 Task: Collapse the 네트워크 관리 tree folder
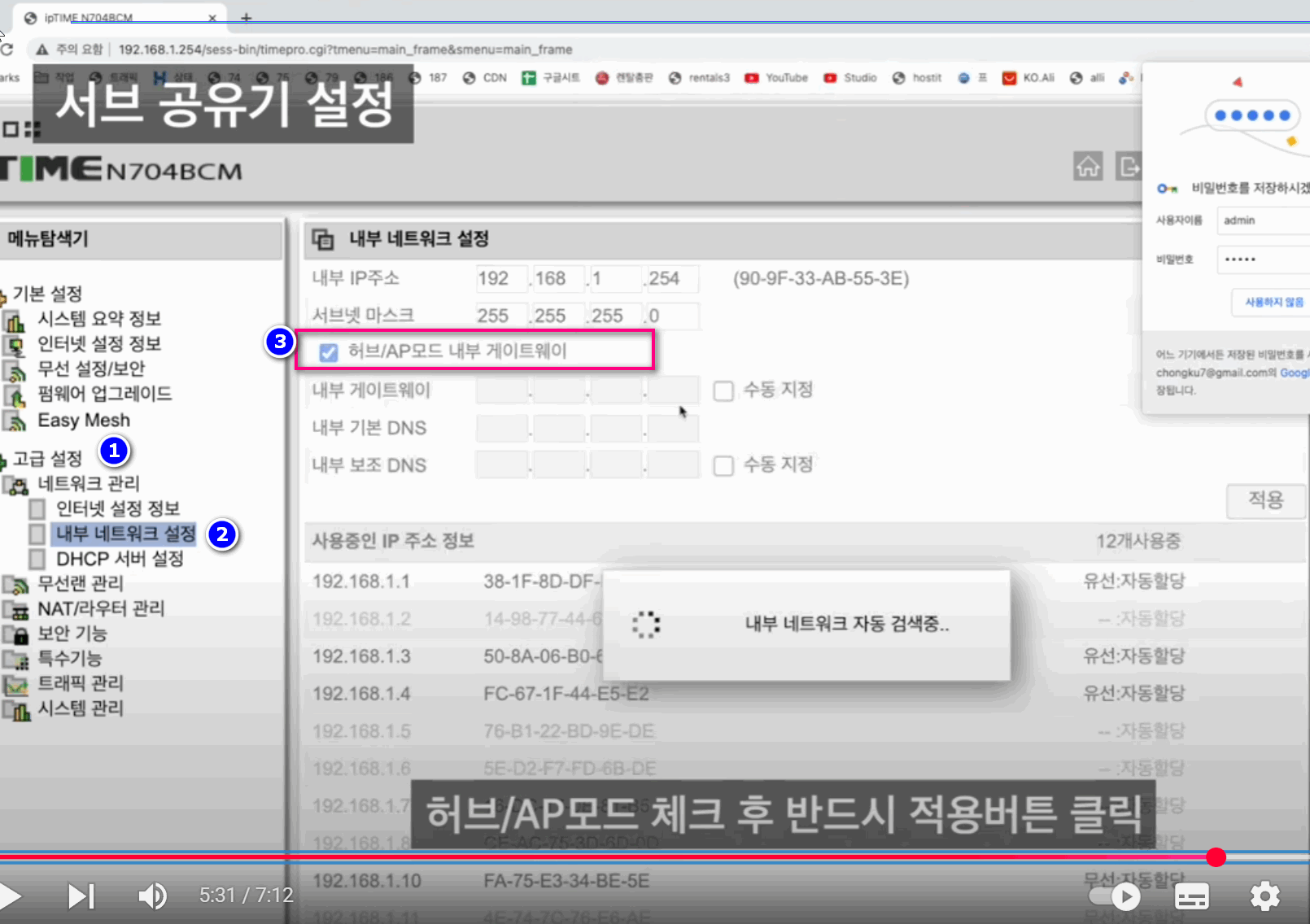[15, 485]
